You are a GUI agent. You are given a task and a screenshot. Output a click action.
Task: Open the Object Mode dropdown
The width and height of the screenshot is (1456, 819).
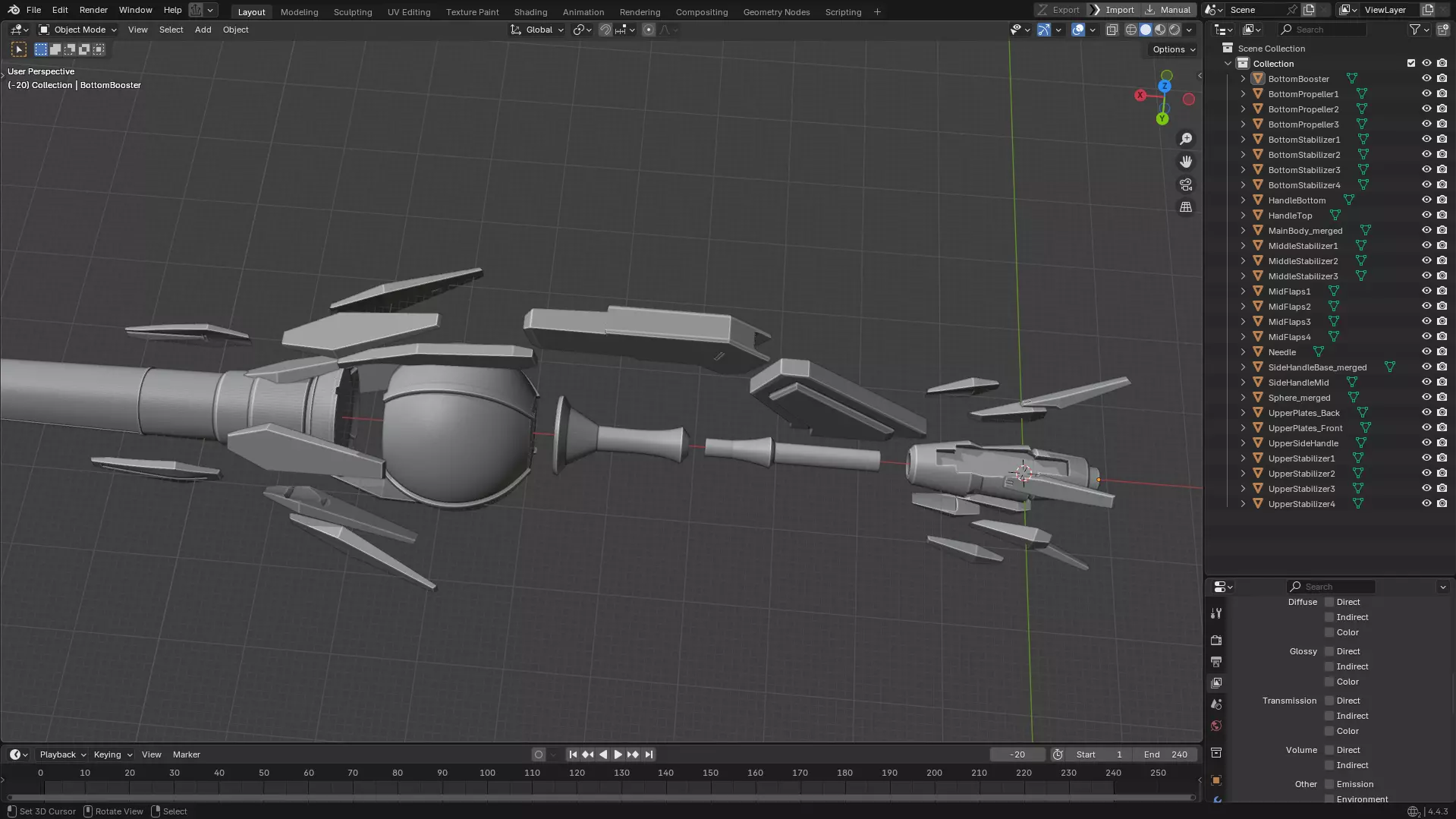point(77,30)
